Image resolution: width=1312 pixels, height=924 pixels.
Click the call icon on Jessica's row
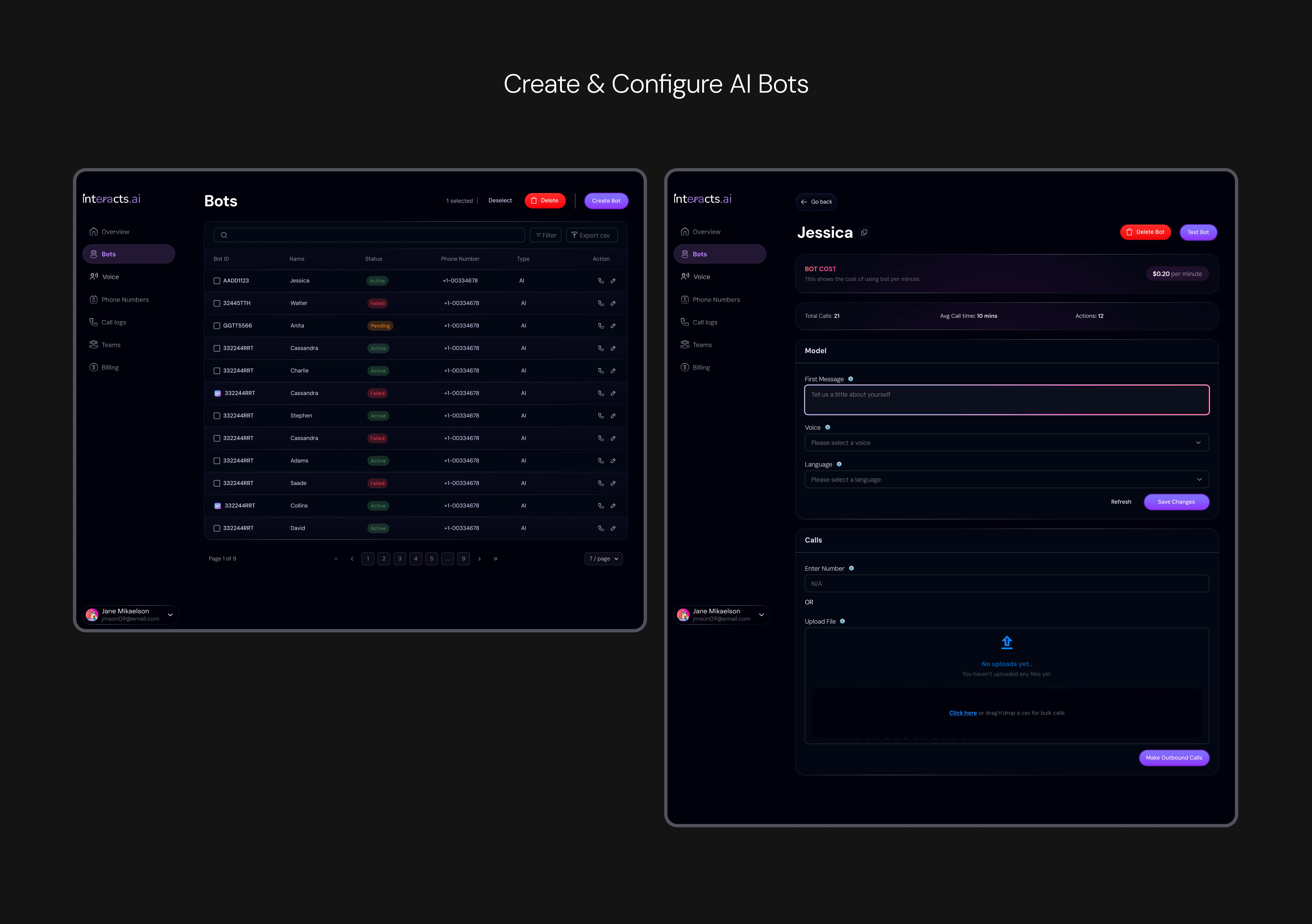pos(601,281)
